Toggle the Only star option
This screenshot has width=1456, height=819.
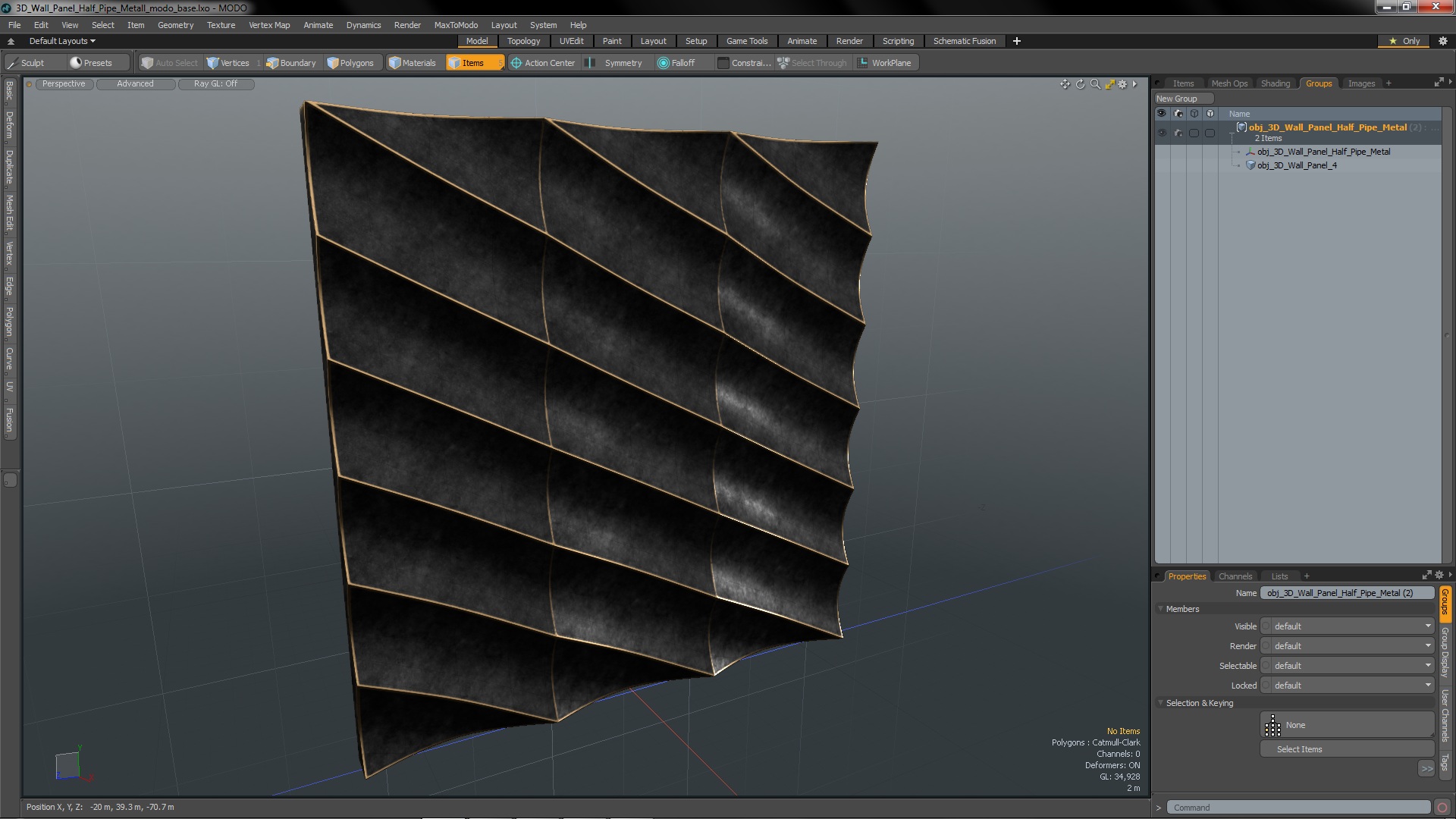[x=1405, y=41]
